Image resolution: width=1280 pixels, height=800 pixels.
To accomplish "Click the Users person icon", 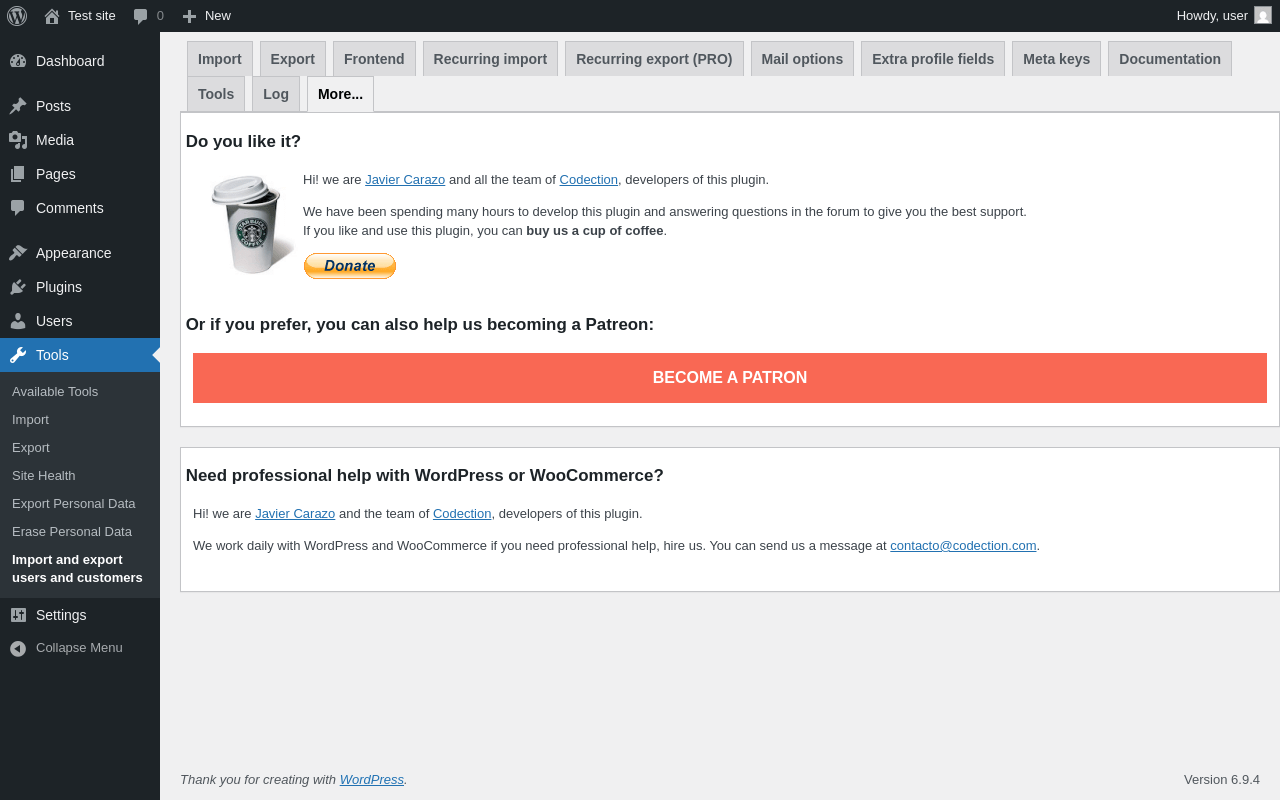I will (18, 321).
